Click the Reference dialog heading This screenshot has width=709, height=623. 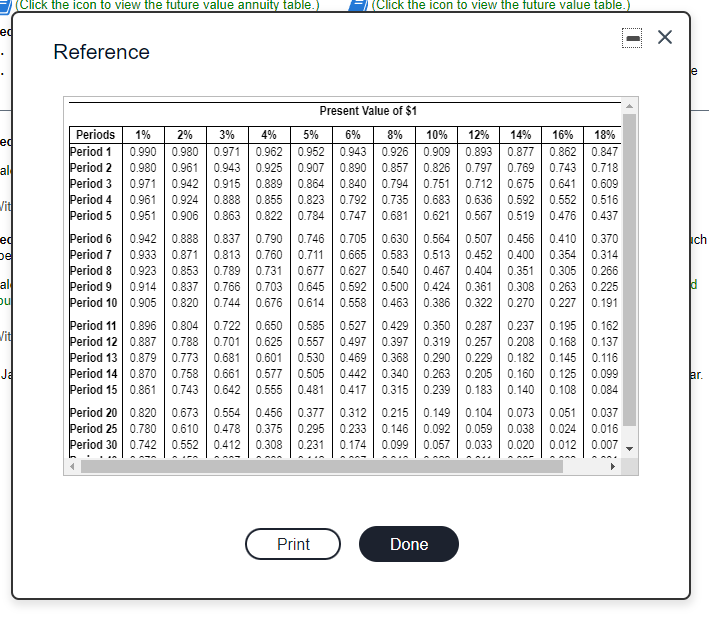tap(101, 52)
